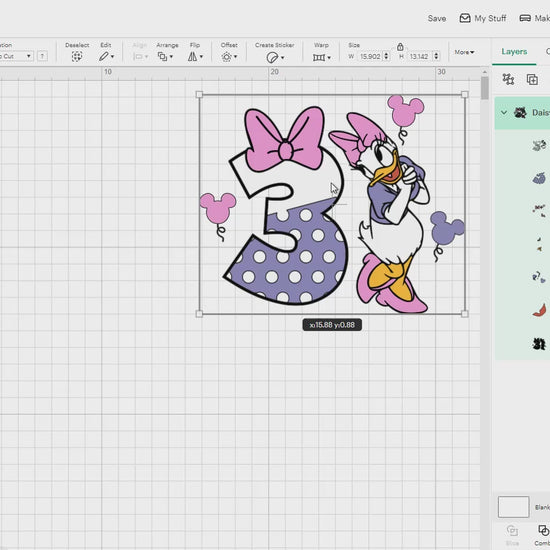Click the Deselect icon in the toolbar
This screenshot has width=550, height=550.
77,56
